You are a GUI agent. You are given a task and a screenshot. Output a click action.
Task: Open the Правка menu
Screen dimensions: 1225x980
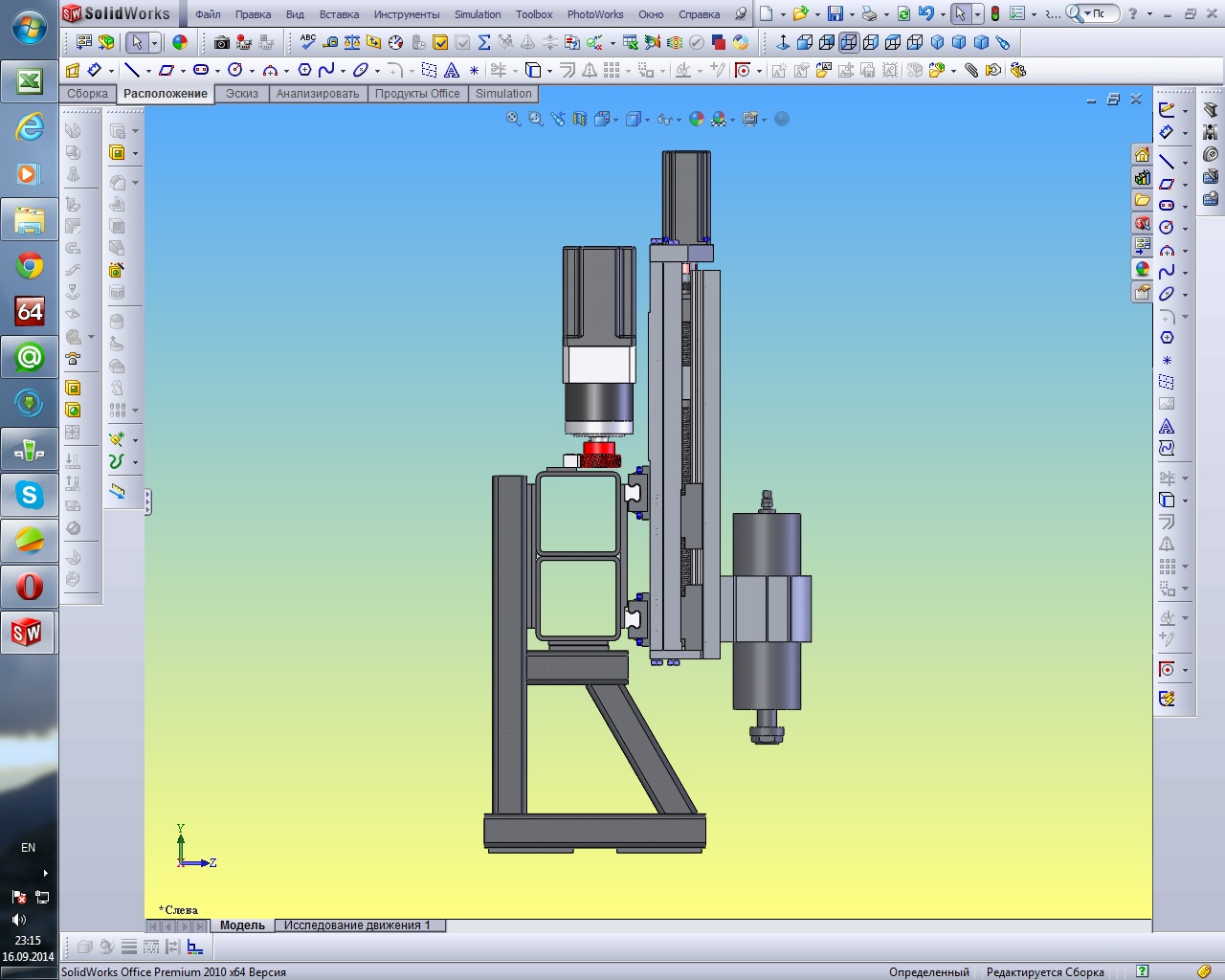[253, 14]
